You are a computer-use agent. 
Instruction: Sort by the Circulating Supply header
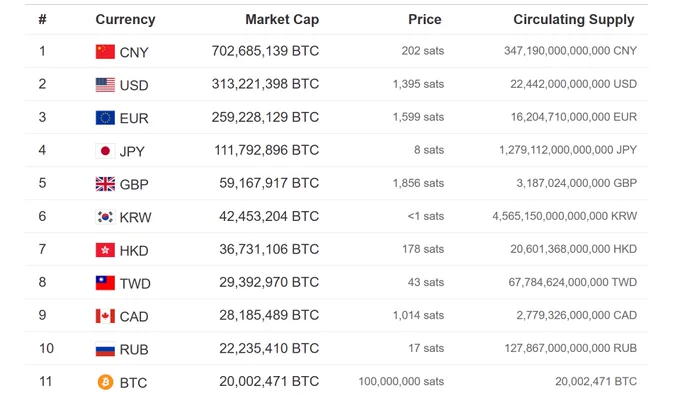574,20
